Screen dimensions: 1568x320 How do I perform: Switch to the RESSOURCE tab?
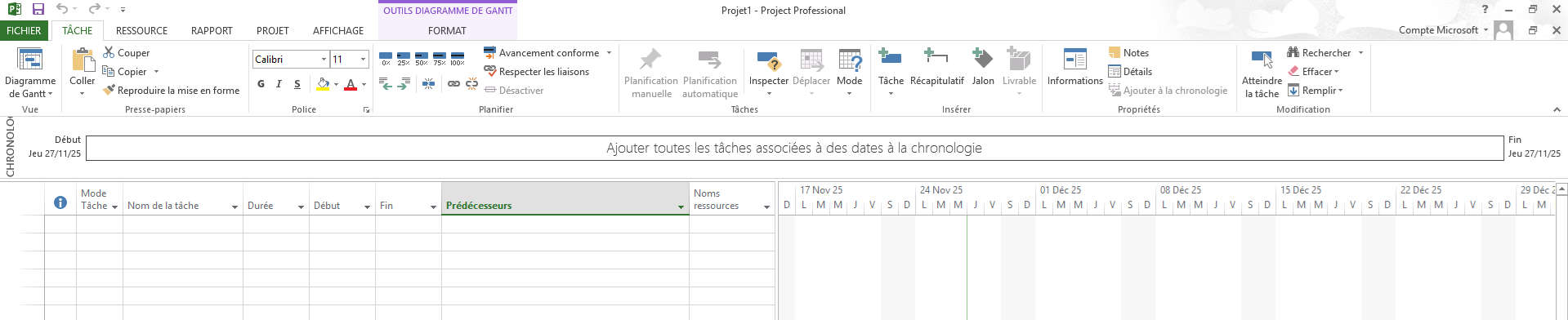click(141, 30)
